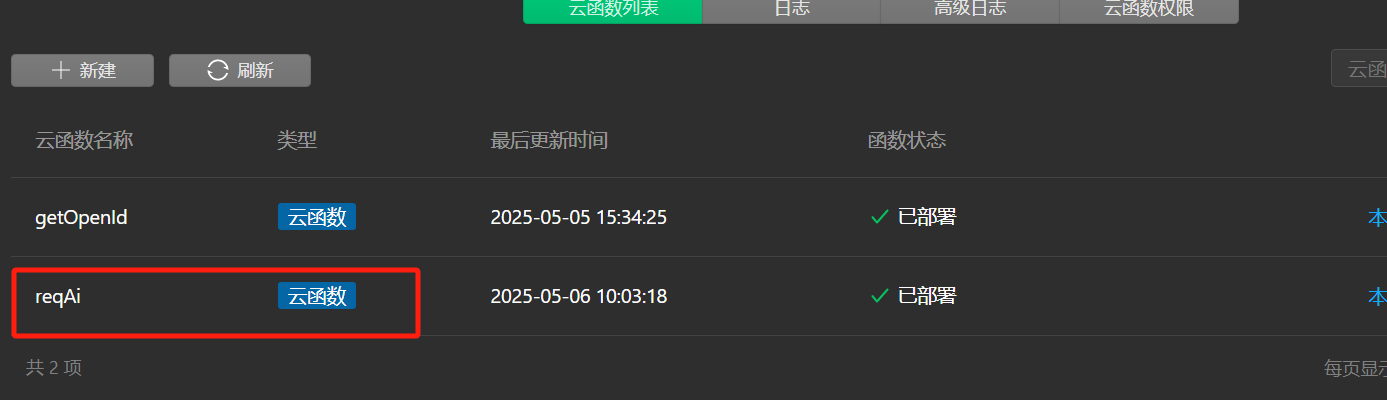
Task: Open the 日志 tab
Action: coord(791,10)
